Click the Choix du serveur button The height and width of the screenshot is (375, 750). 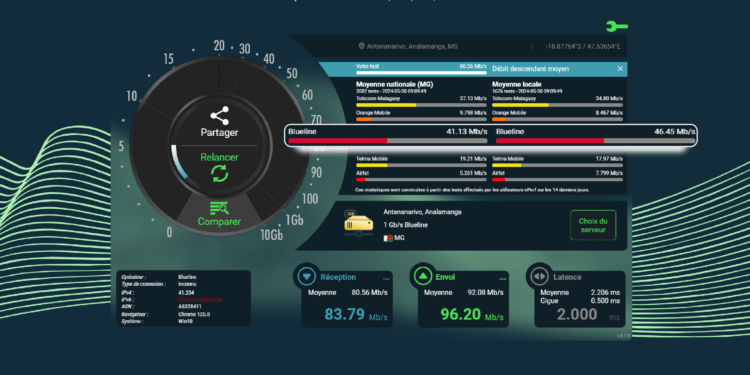[x=593, y=225]
